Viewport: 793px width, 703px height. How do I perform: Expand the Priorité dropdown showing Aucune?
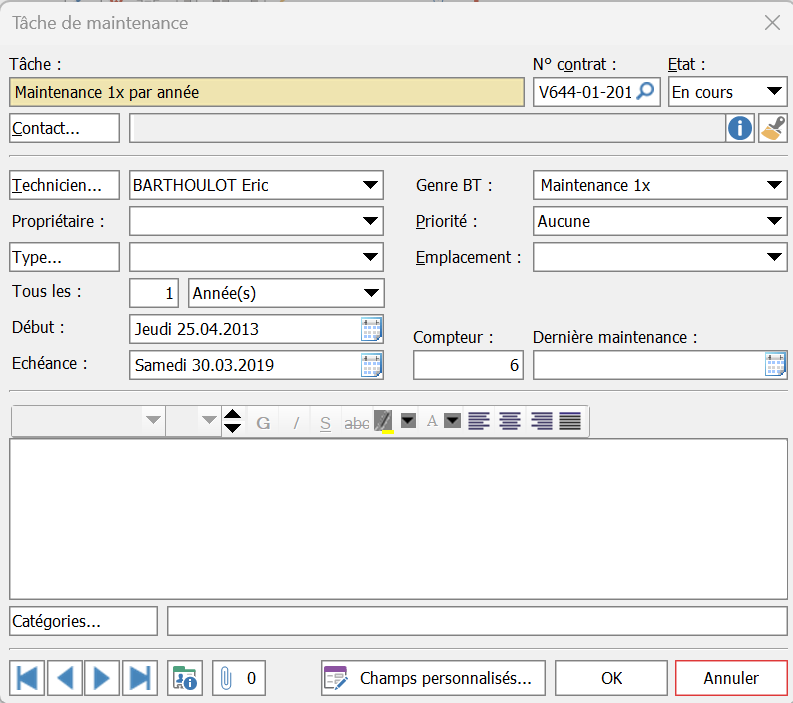point(774,221)
